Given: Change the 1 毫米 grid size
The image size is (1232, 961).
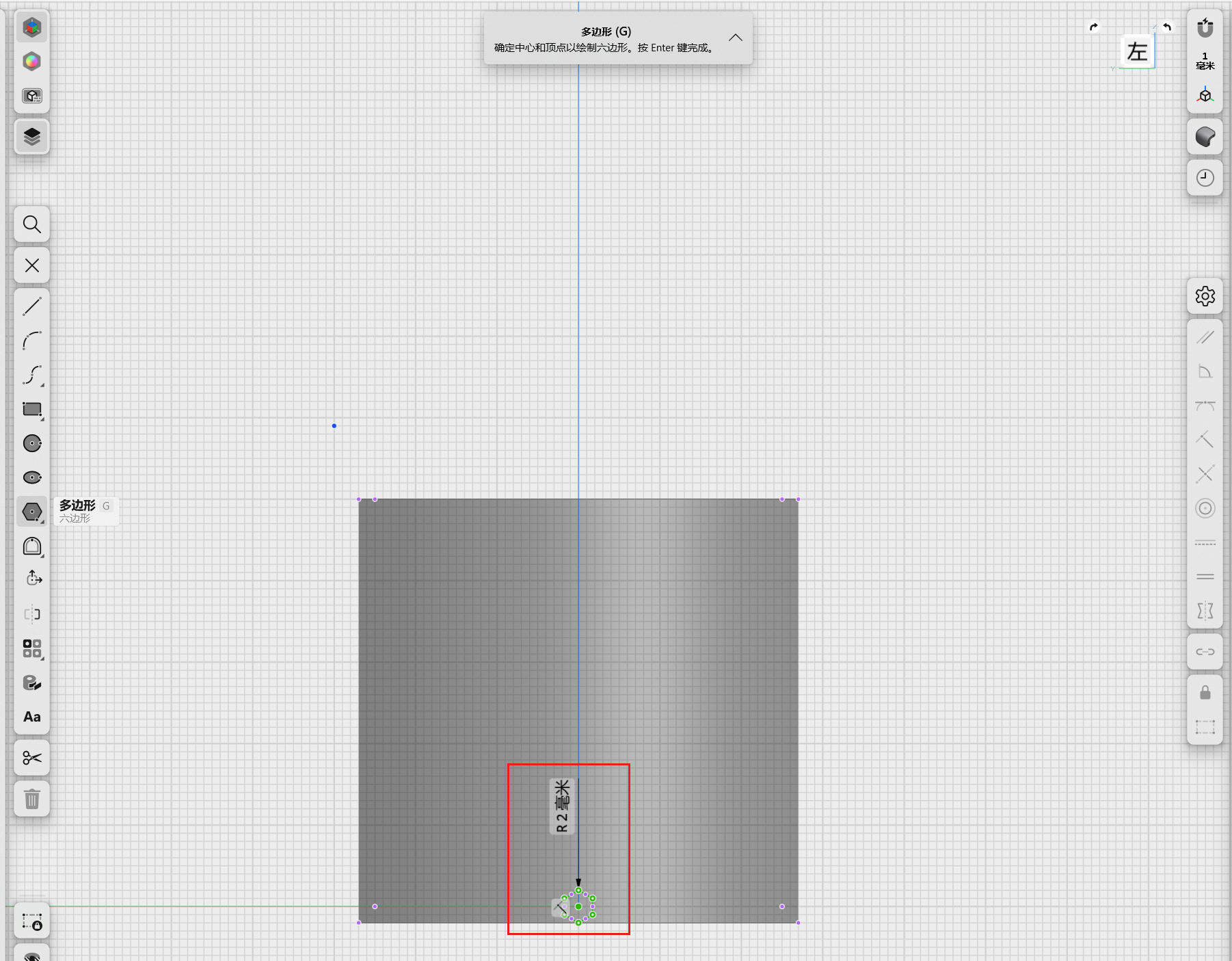Looking at the screenshot, I should pos(1205,61).
